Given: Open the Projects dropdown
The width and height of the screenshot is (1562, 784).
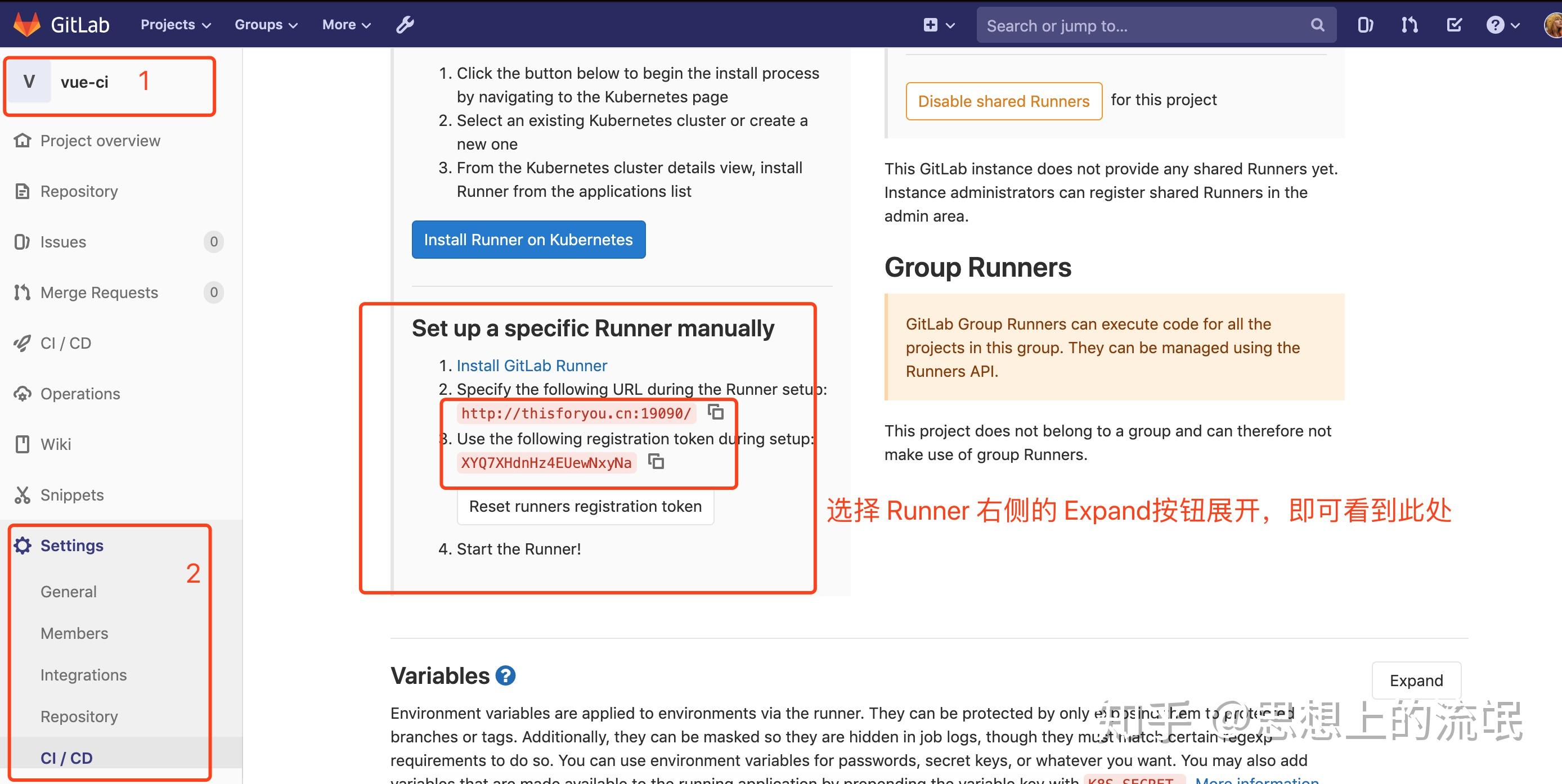Looking at the screenshot, I should (174, 24).
